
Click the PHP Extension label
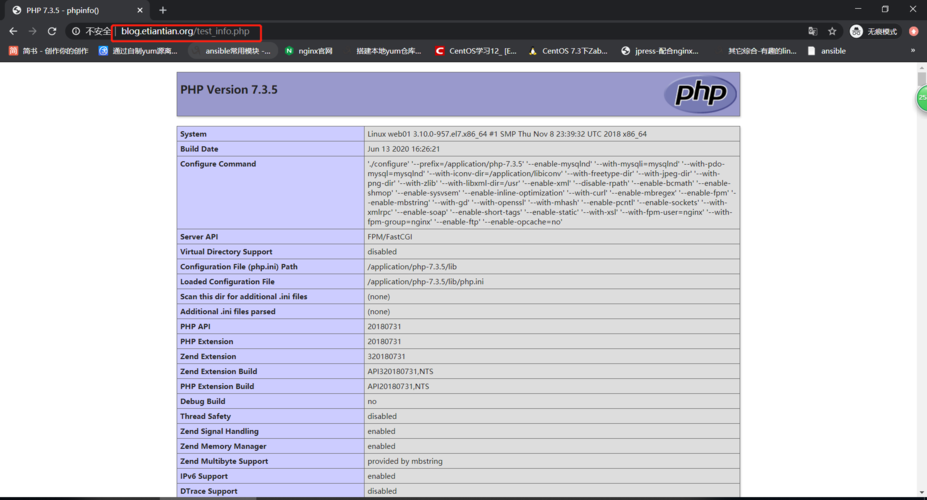coord(206,342)
